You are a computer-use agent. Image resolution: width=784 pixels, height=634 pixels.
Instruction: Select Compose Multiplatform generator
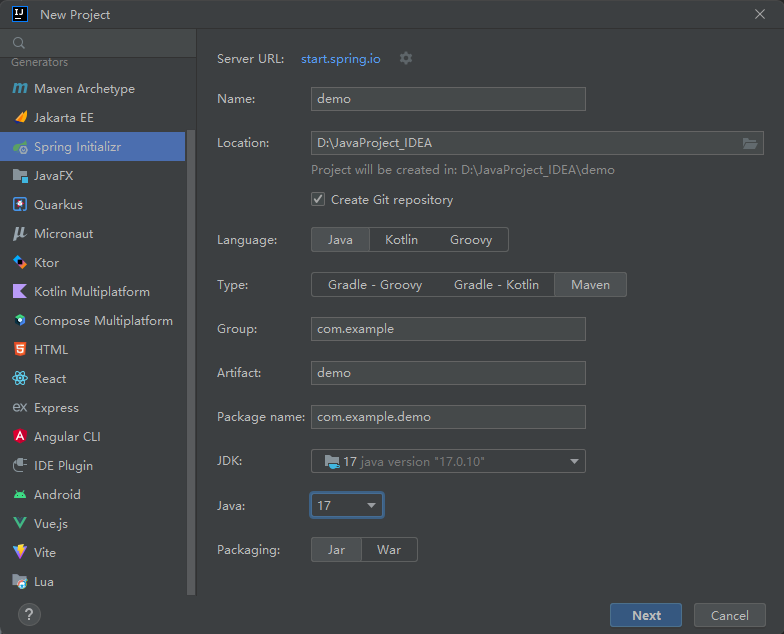tap(93, 320)
